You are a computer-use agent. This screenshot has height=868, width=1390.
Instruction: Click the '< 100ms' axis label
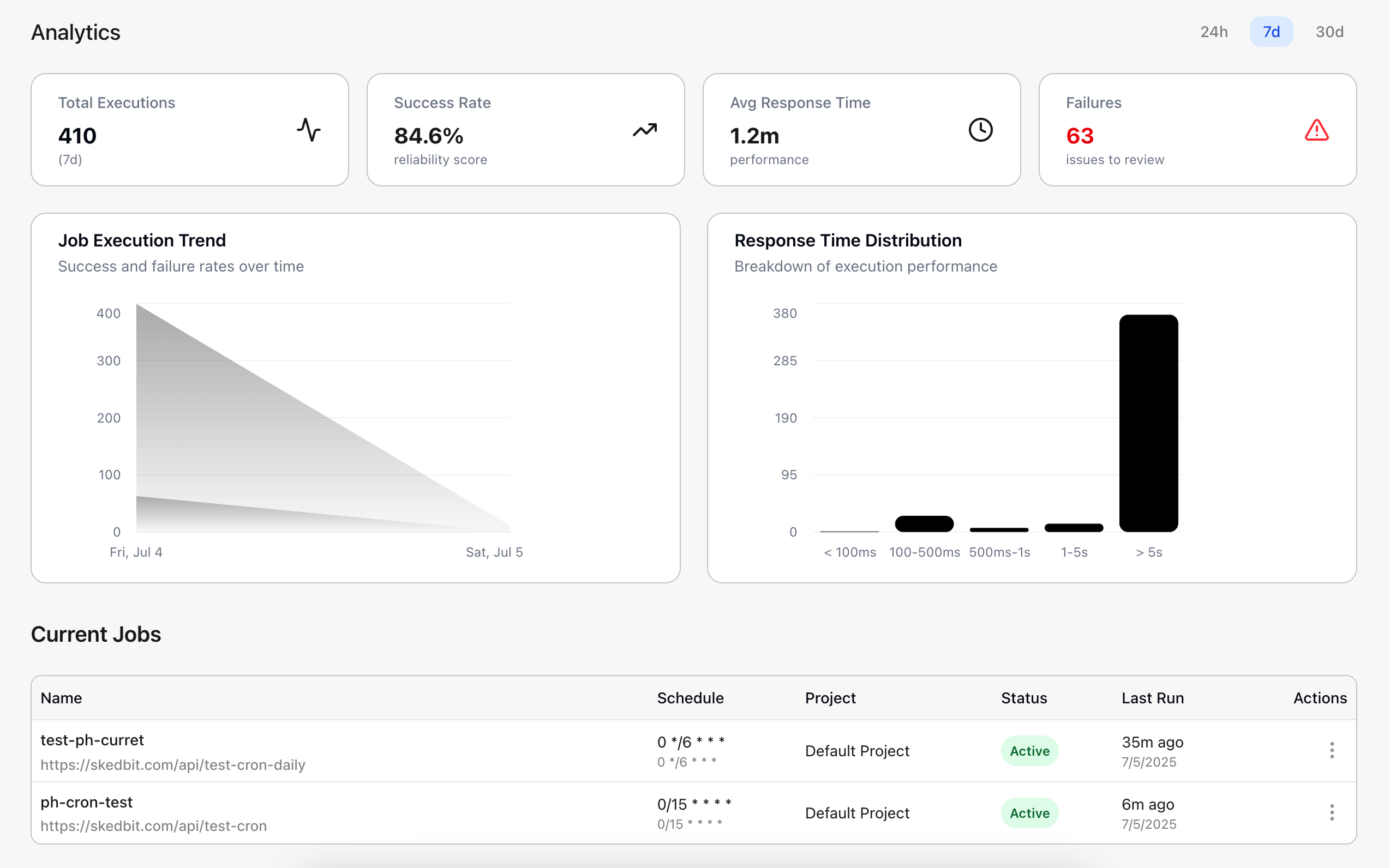click(849, 552)
